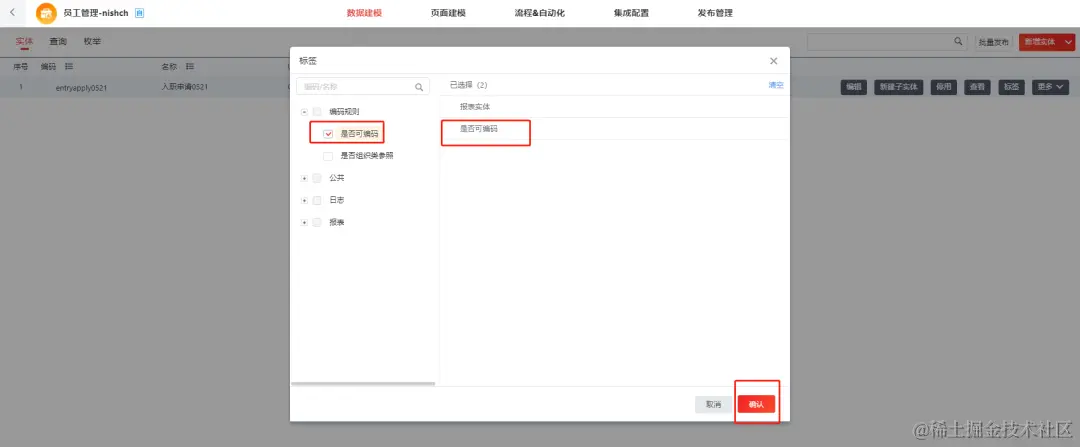Click the 新建子实体 row button
This screenshot has width=1080, height=447.
tap(899, 87)
